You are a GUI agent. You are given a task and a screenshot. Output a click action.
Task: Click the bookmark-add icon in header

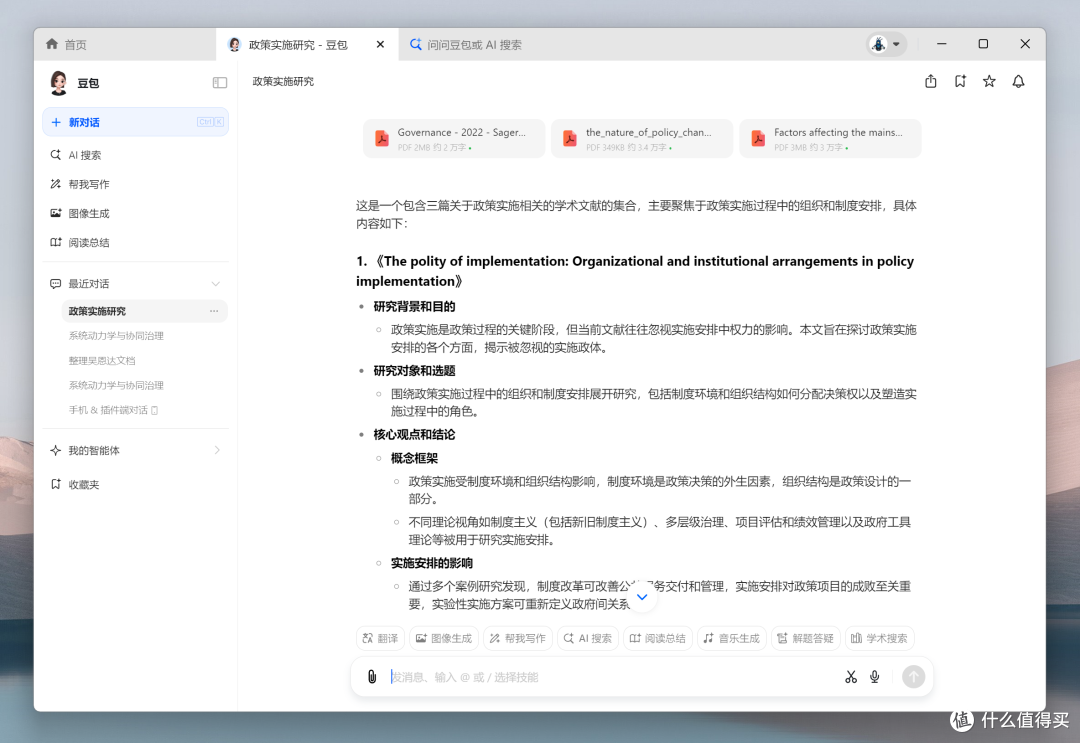[960, 81]
